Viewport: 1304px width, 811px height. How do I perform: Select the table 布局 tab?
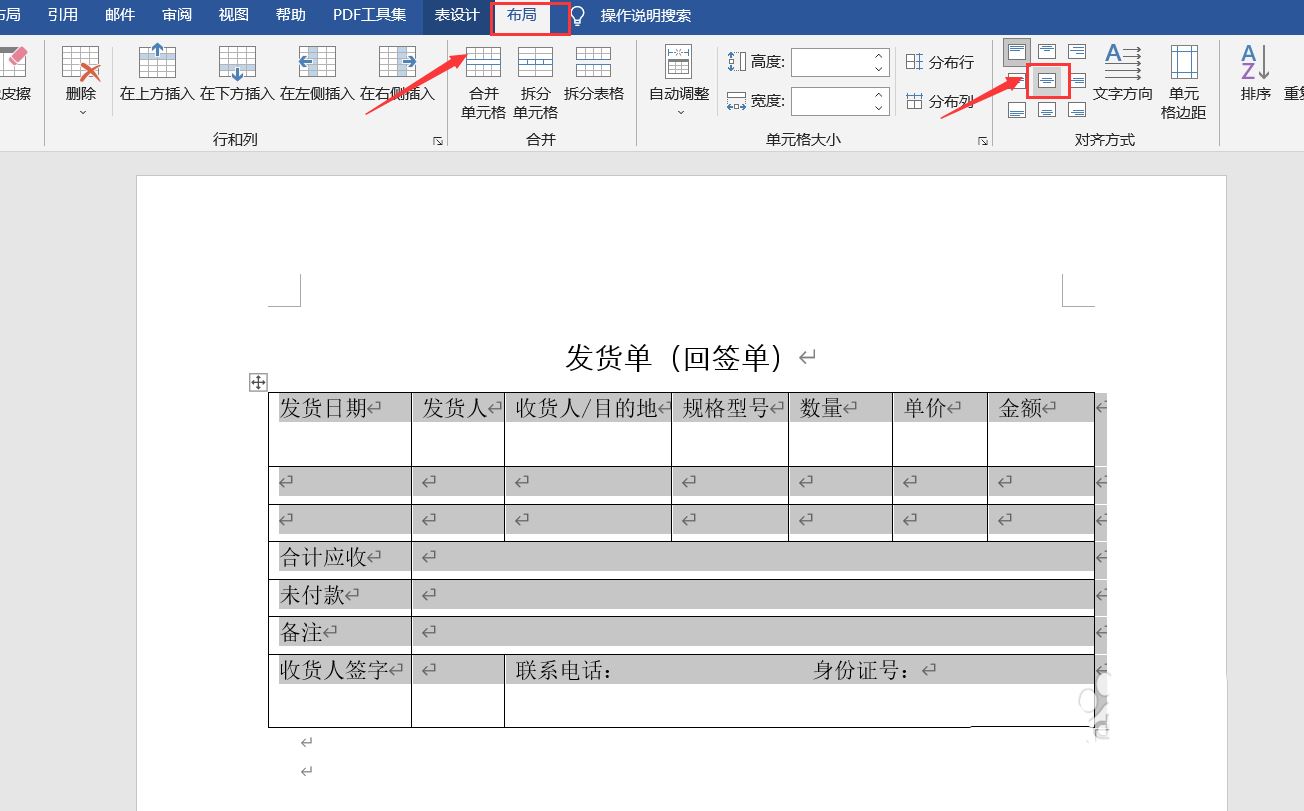(x=522, y=15)
